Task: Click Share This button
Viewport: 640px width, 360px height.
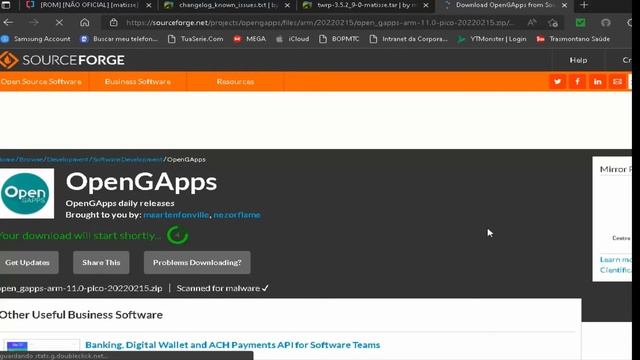Action: click(101, 262)
